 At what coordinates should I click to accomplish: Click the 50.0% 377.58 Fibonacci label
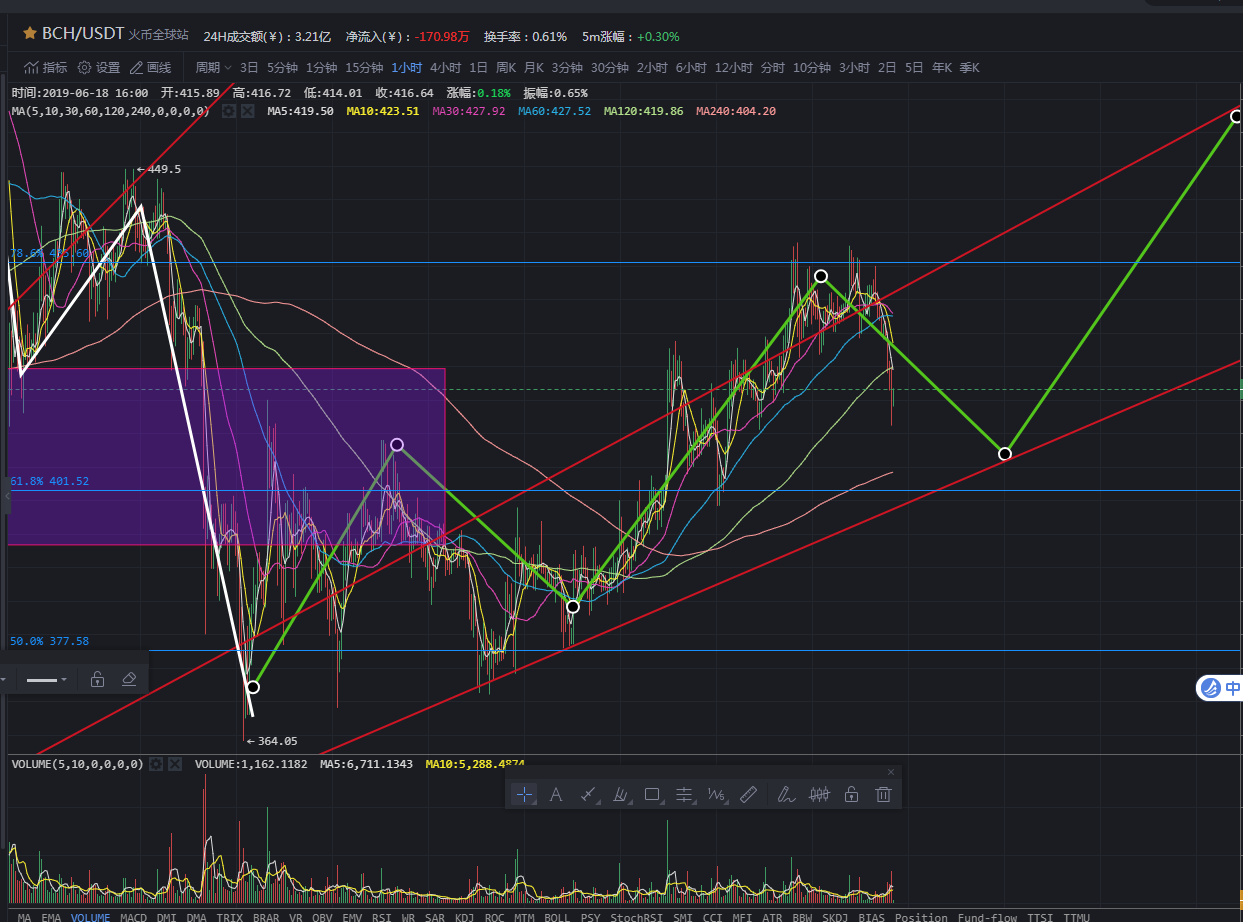click(49, 641)
